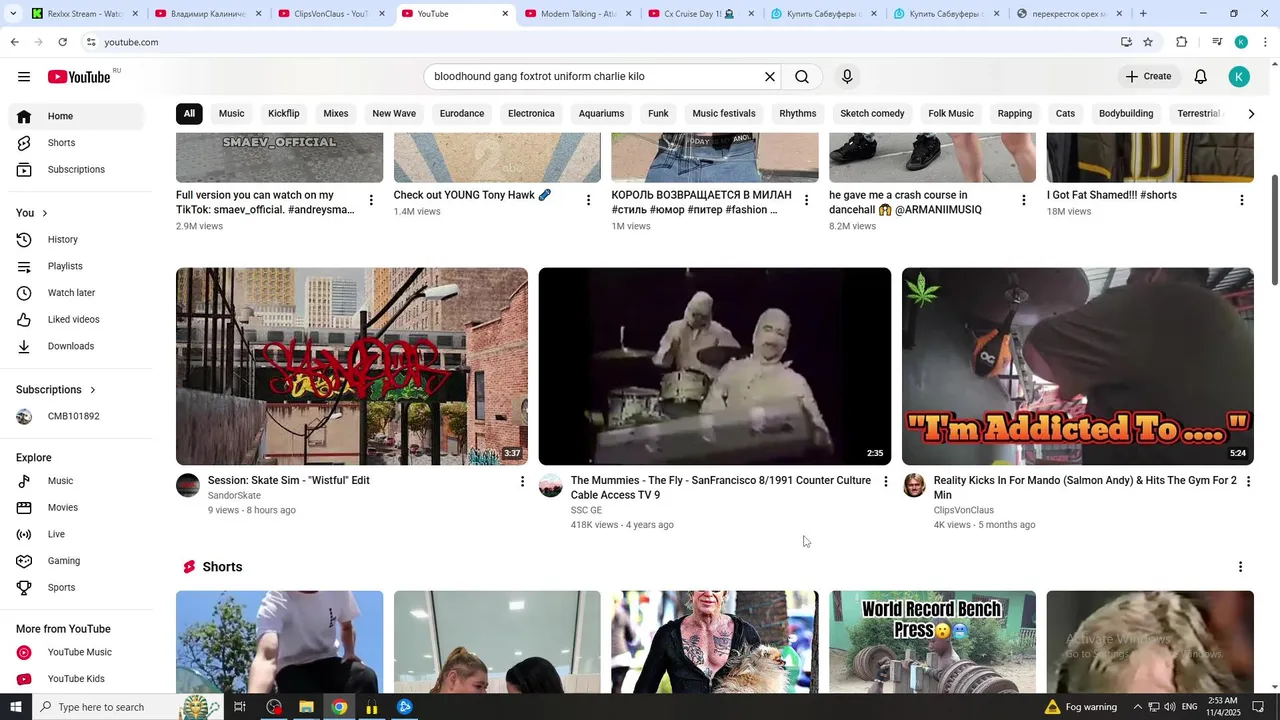Image resolution: width=1280 pixels, height=720 pixels.
Task: Open SandorSkate channel avatar
Action: (x=188, y=486)
